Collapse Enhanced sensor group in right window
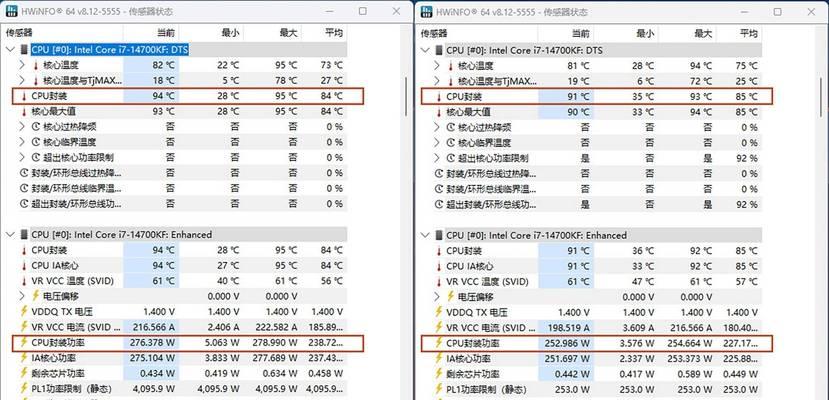The width and height of the screenshot is (829, 400). pos(425,235)
